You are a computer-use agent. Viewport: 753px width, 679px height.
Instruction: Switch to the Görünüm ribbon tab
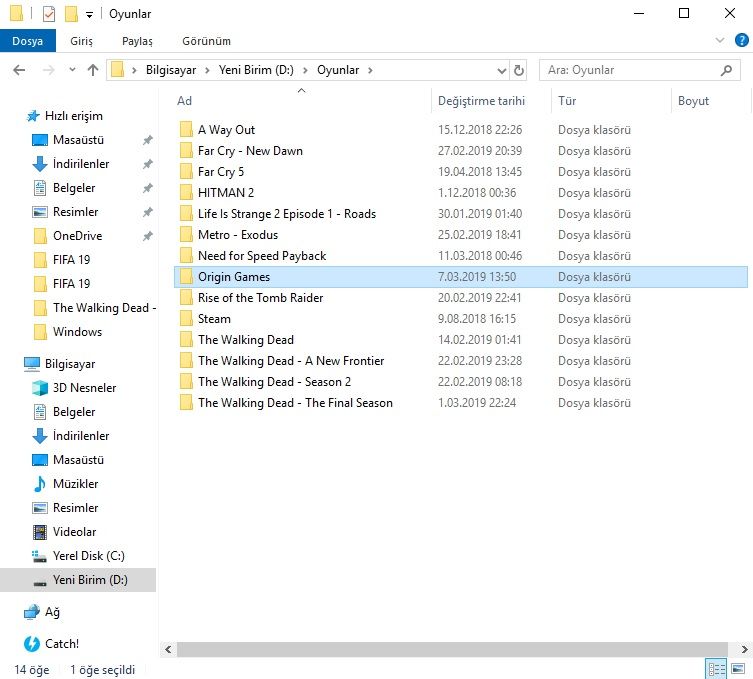tap(206, 41)
